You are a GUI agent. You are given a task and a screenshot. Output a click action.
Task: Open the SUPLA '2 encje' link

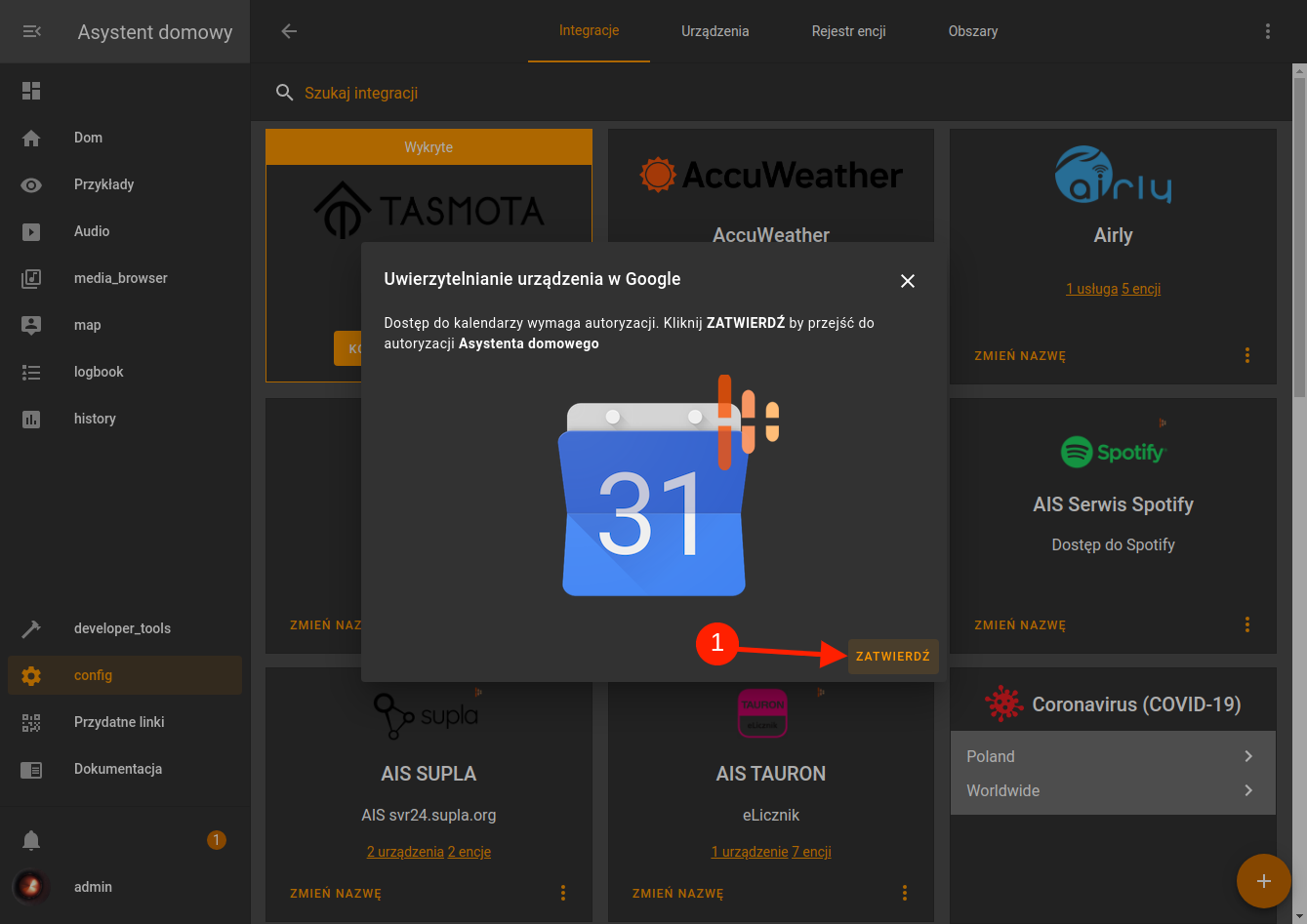tap(470, 852)
